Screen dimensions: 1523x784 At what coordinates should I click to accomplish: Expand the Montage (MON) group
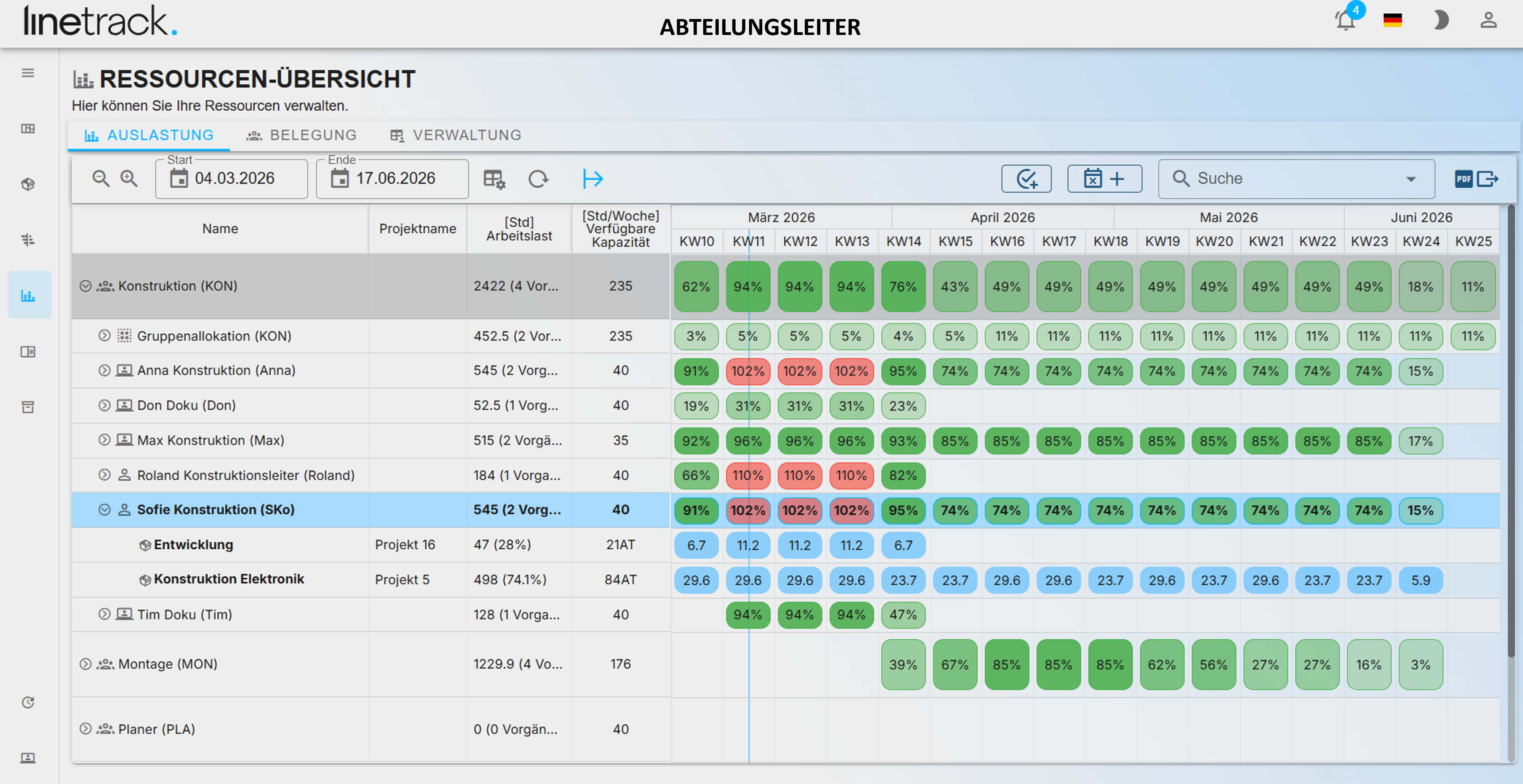click(x=86, y=664)
